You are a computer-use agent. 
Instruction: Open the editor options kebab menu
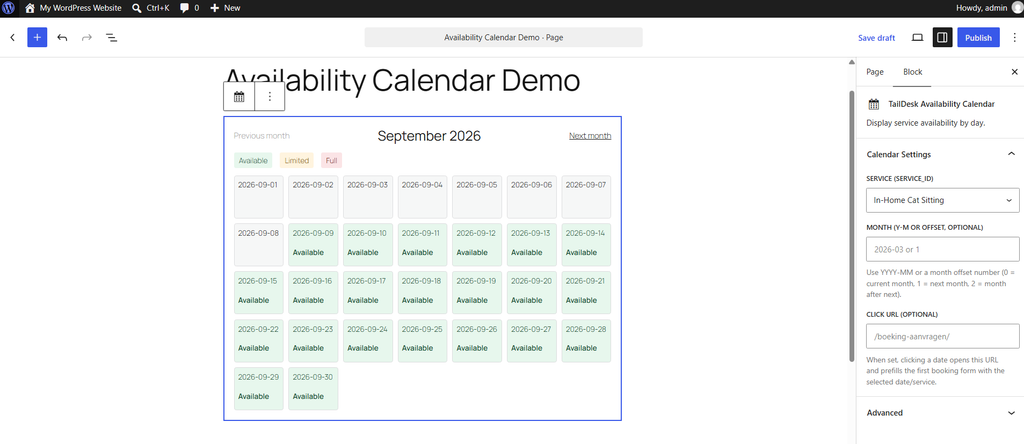1014,37
